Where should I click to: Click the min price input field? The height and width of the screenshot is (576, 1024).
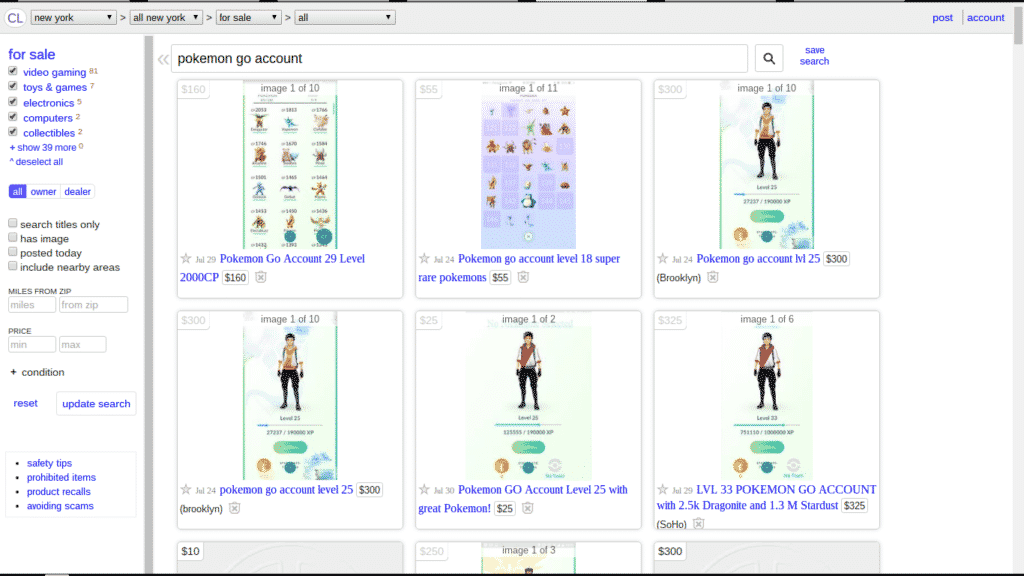tap(32, 344)
